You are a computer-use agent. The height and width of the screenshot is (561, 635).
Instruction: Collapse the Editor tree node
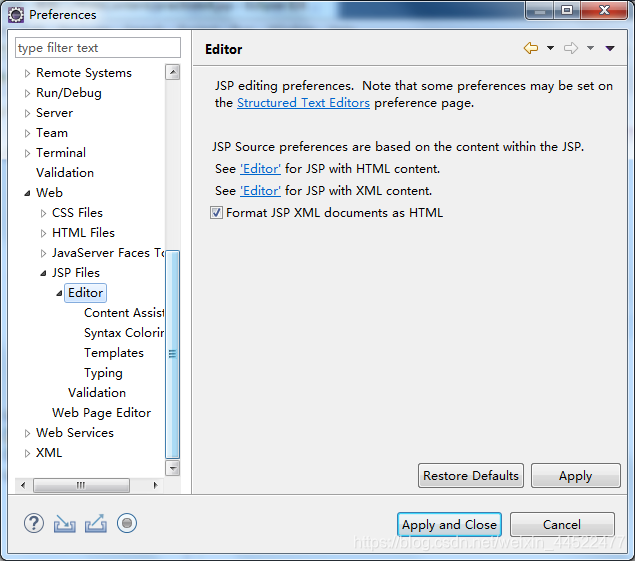[x=59, y=293]
